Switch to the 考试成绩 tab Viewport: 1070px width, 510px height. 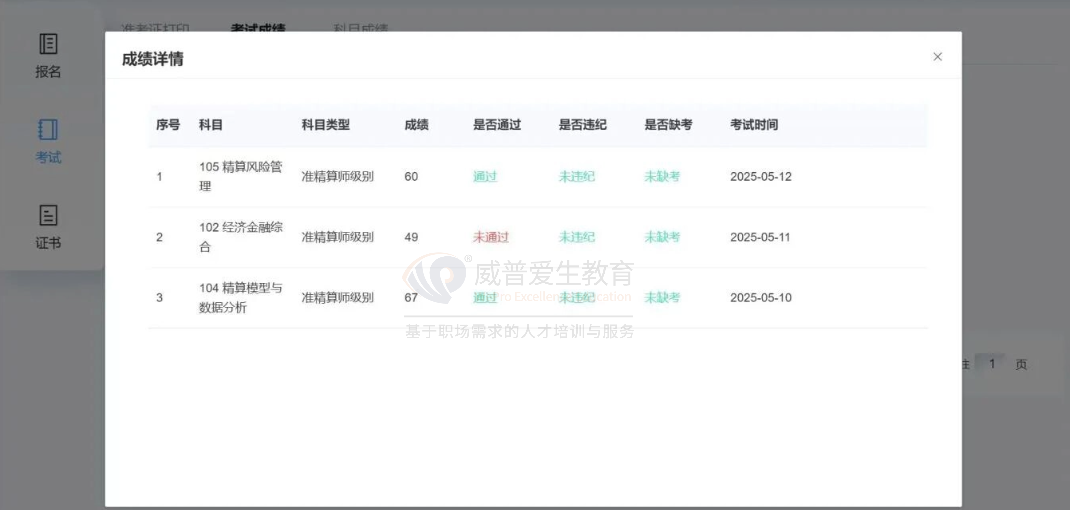click(x=257, y=27)
